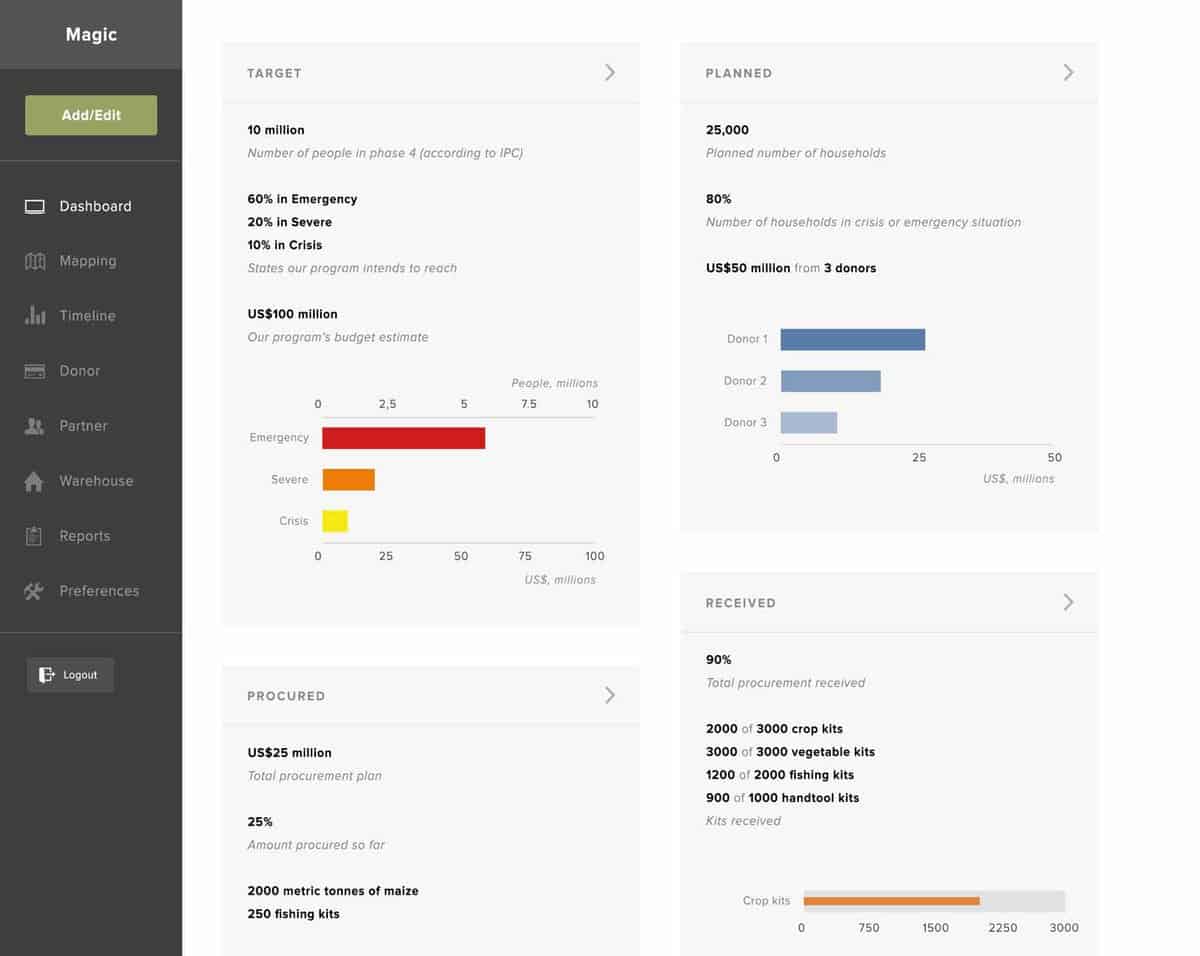Image resolution: width=1200 pixels, height=956 pixels.
Task: Click the Magic app title
Action: [x=91, y=34]
